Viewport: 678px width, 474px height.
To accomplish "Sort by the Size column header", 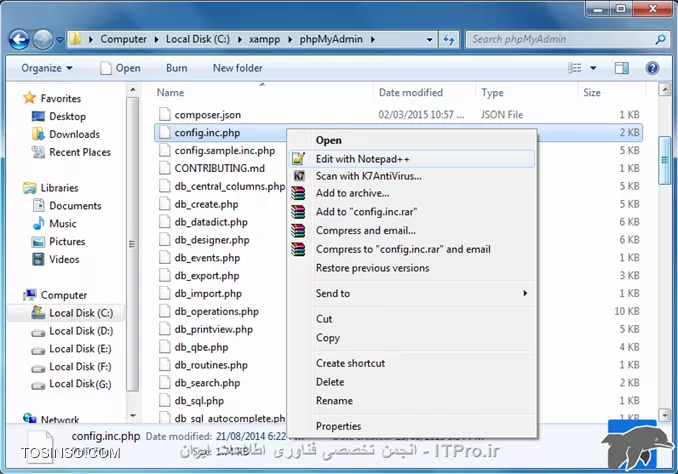I will pos(592,93).
